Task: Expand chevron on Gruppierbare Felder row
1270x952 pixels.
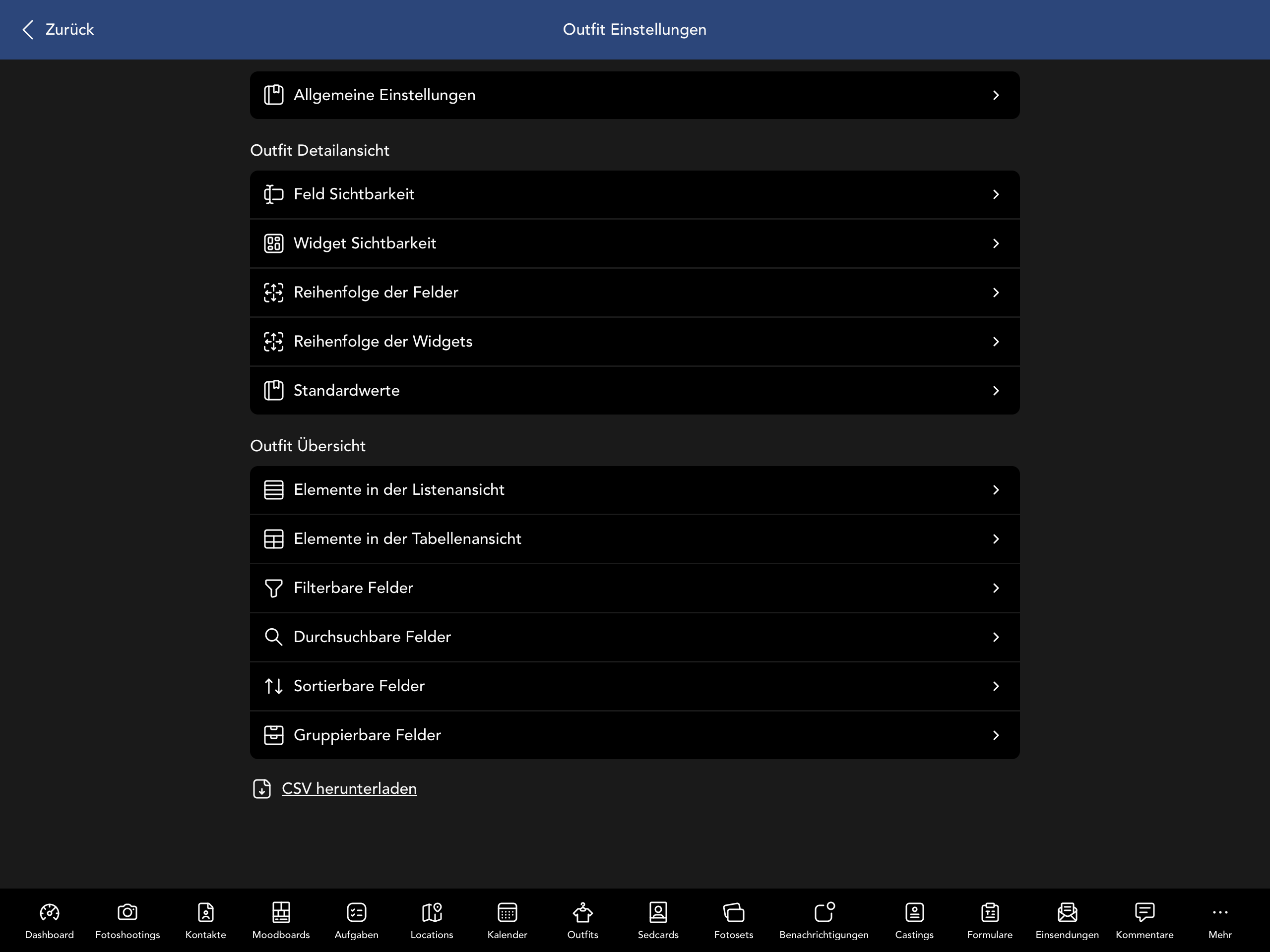Action: 996,735
